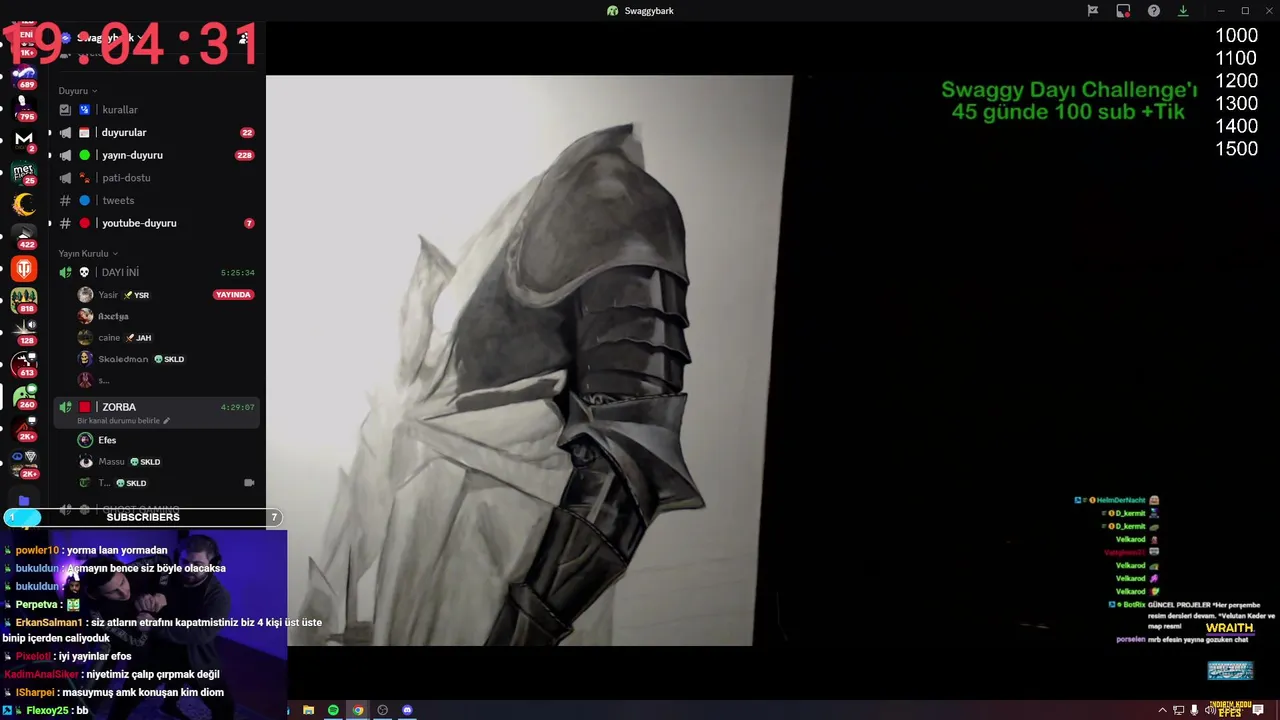The width and height of the screenshot is (1280, 720).
Task: Collapse the Yayın Kurulu category
Action: click(x=88, y=254)
